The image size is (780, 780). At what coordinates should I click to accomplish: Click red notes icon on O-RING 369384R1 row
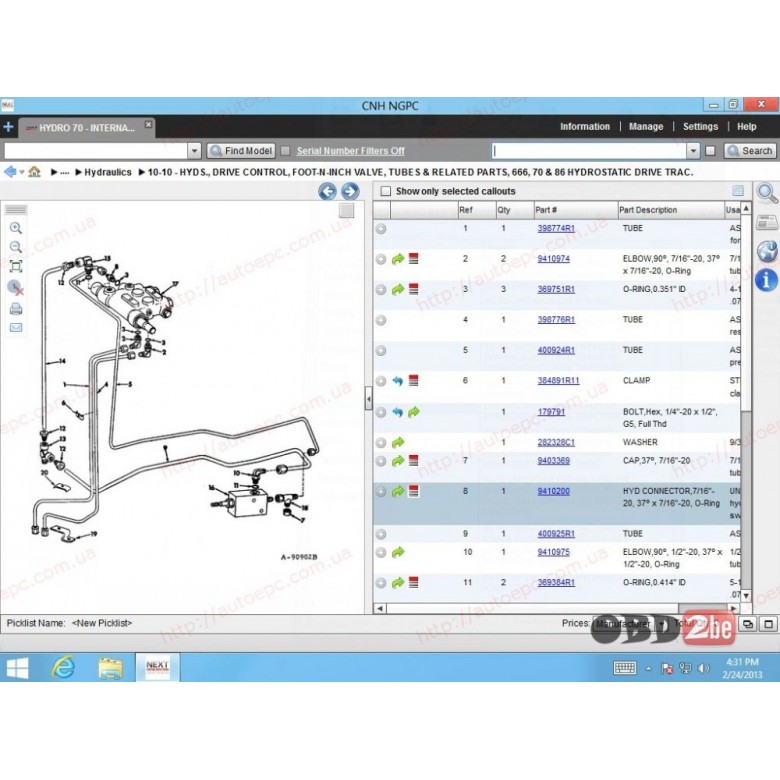pyautogui.click(x=413, y=583)
